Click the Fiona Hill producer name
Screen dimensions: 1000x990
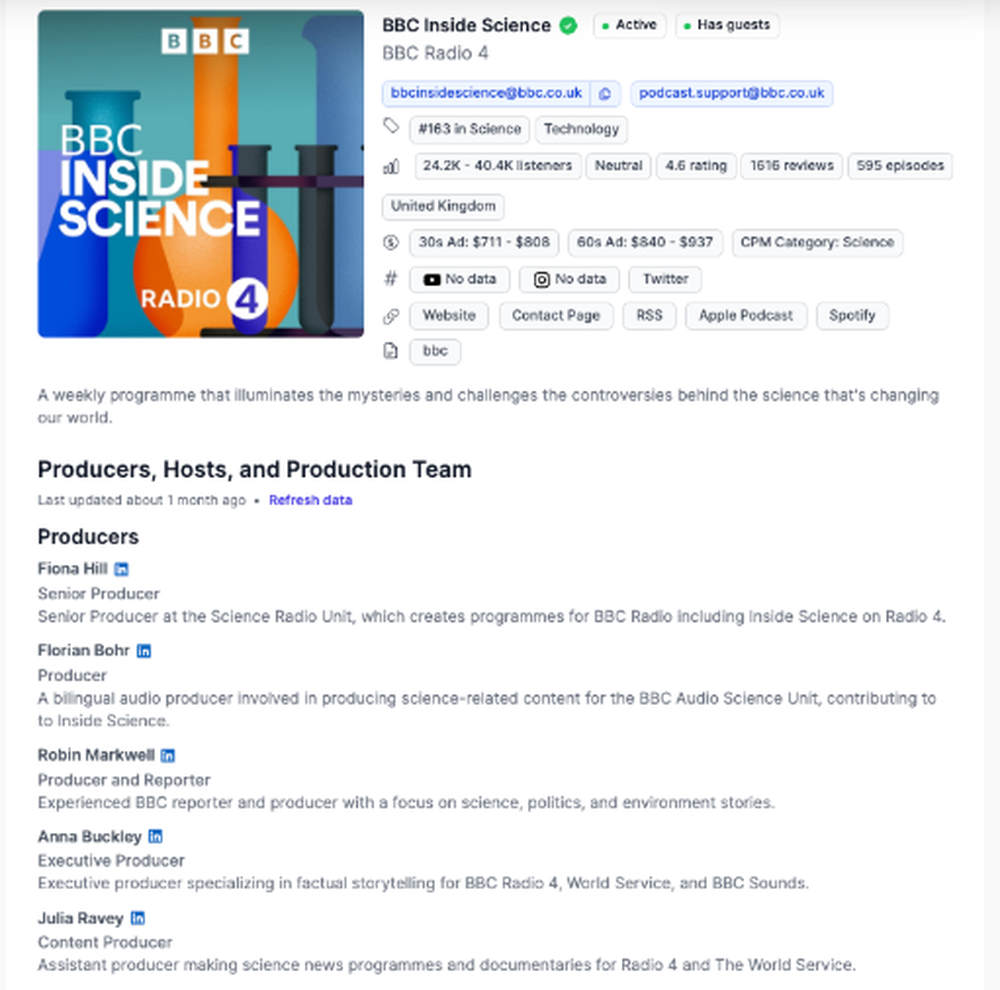click(x=73, y=569)
